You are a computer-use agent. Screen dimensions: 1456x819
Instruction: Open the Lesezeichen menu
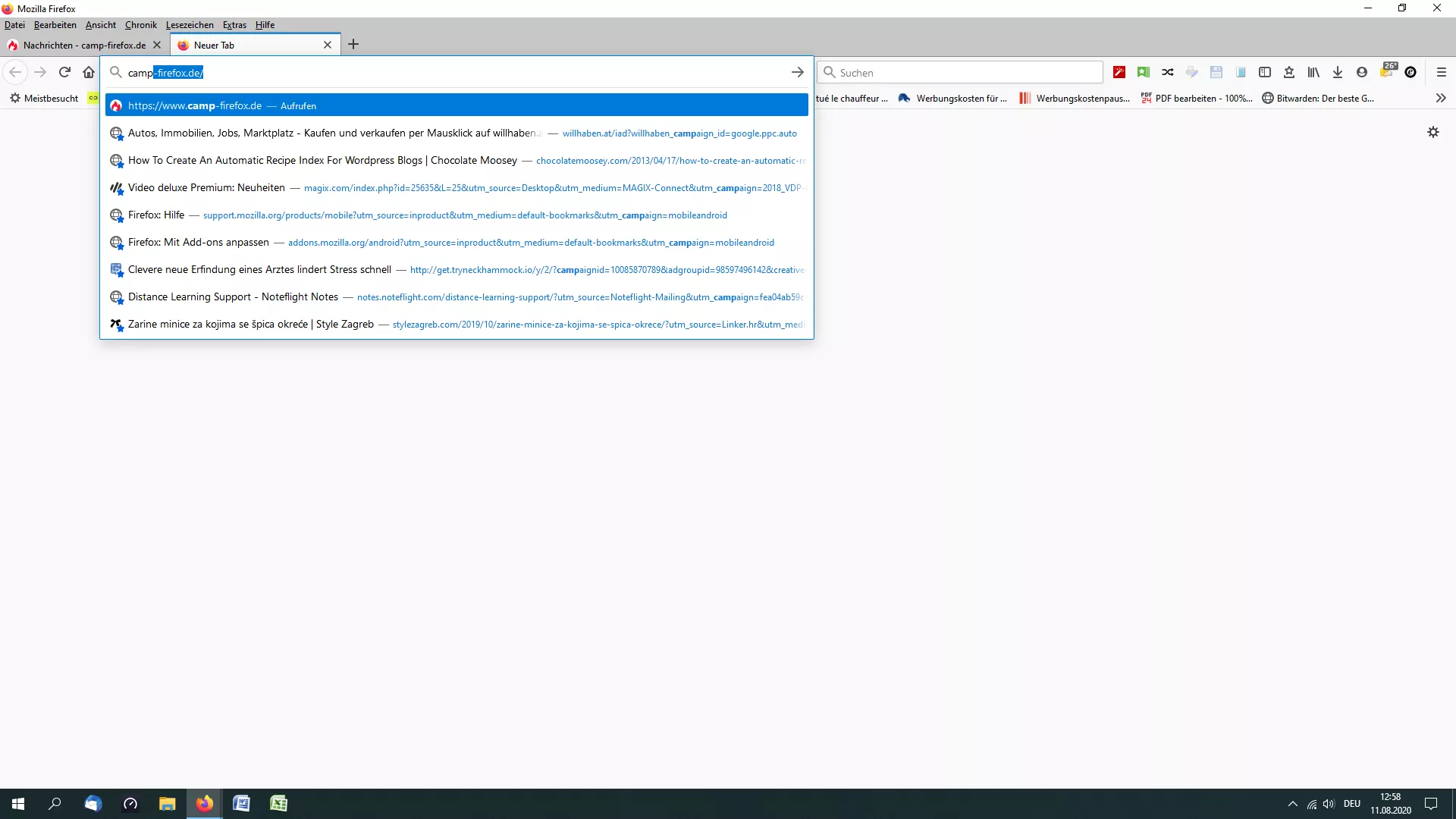click(x=190, y=25)
